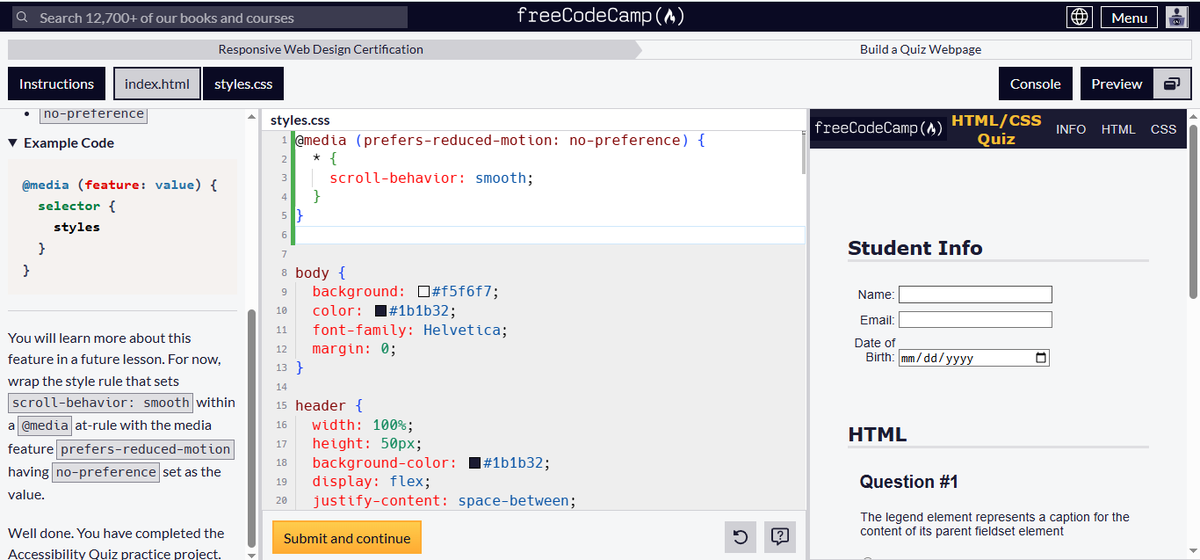Click the header background-color #1b1b32 swatch

pos(475,463)
